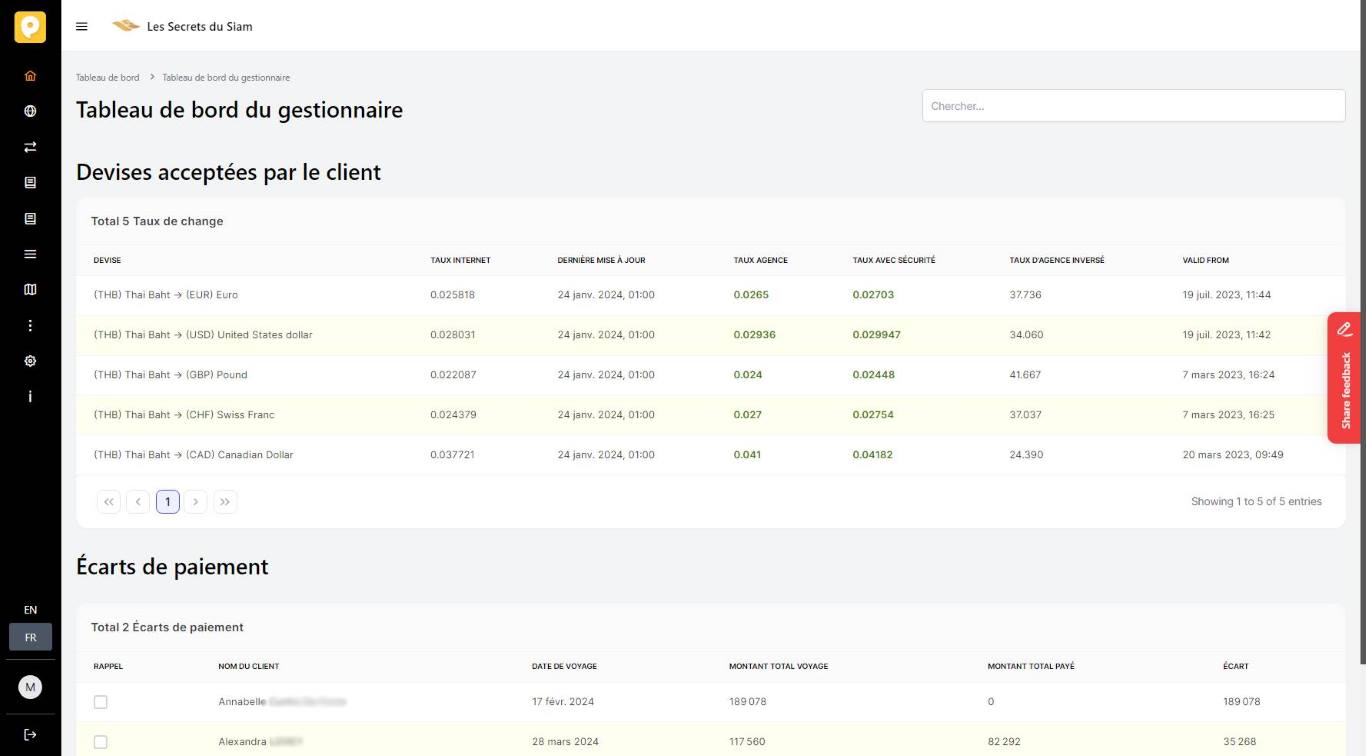Viewport: 1366px width, 756px height.
Task: Open the info icon in the sidebar
Action: pyautogui.click(x=30, y=397)
